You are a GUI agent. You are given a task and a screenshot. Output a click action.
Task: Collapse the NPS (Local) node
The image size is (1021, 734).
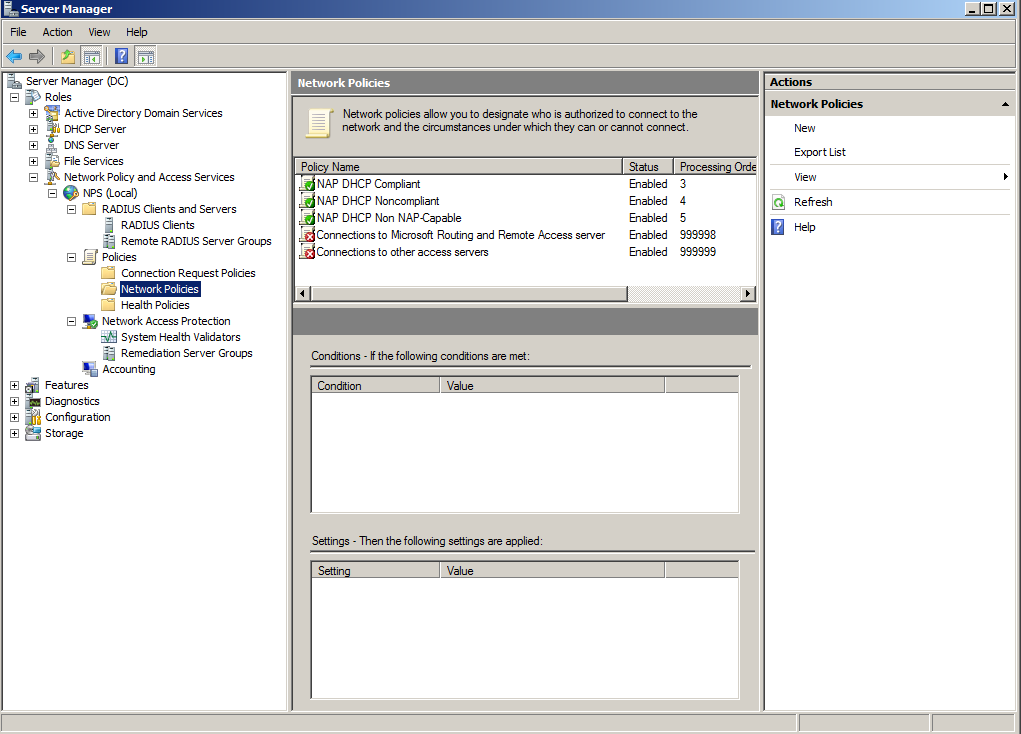pos(53,193)
